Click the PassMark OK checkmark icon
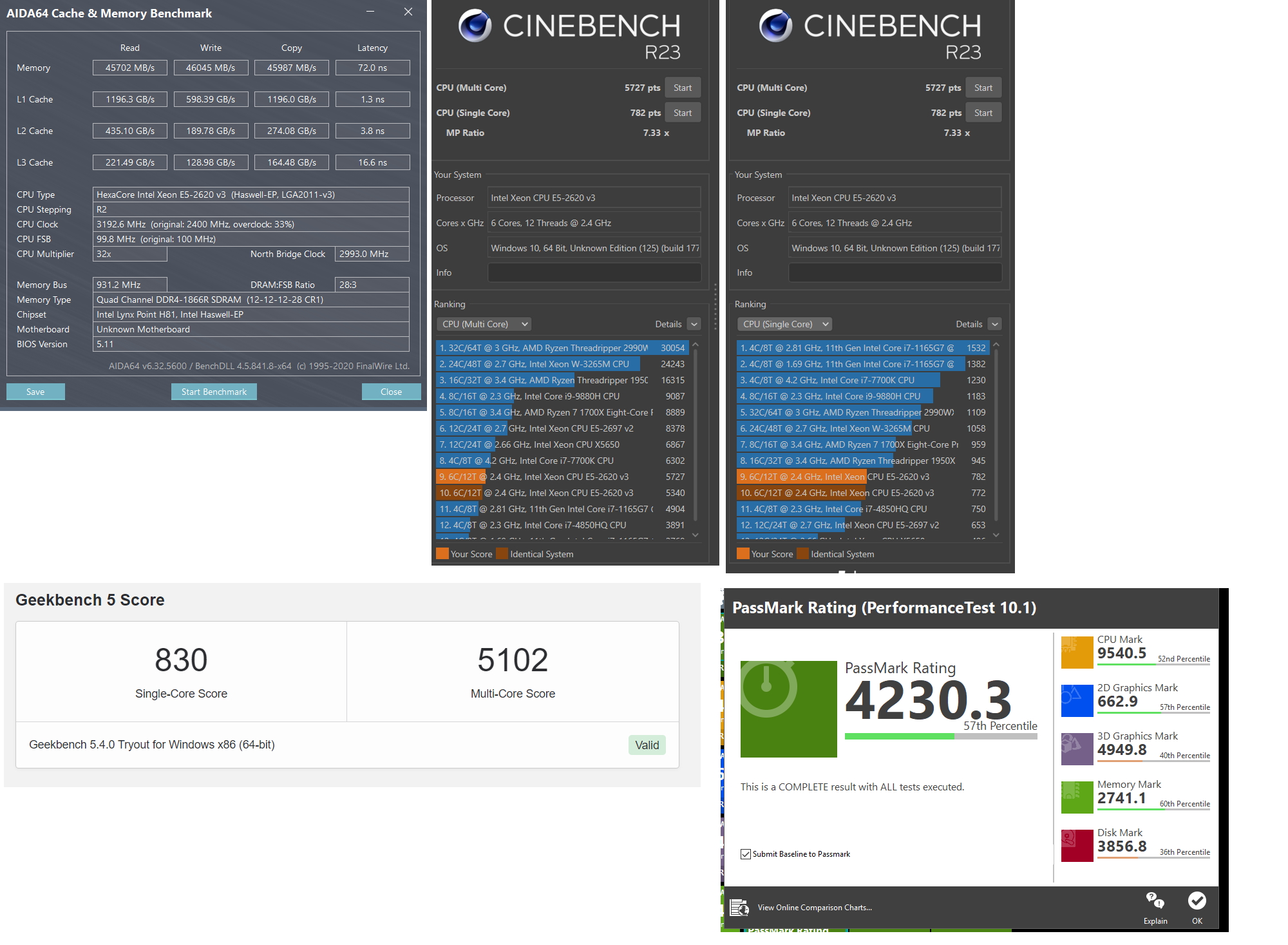 [x=1197, y=901]
